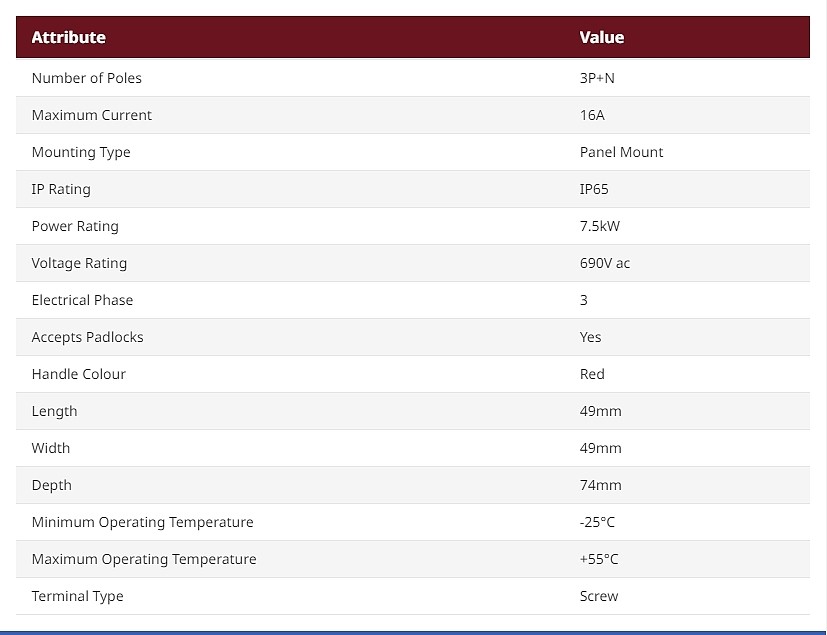Select the Terminal Type attribute
The width and height of the screenshot is (827, 635).
(x=78, y=596)
